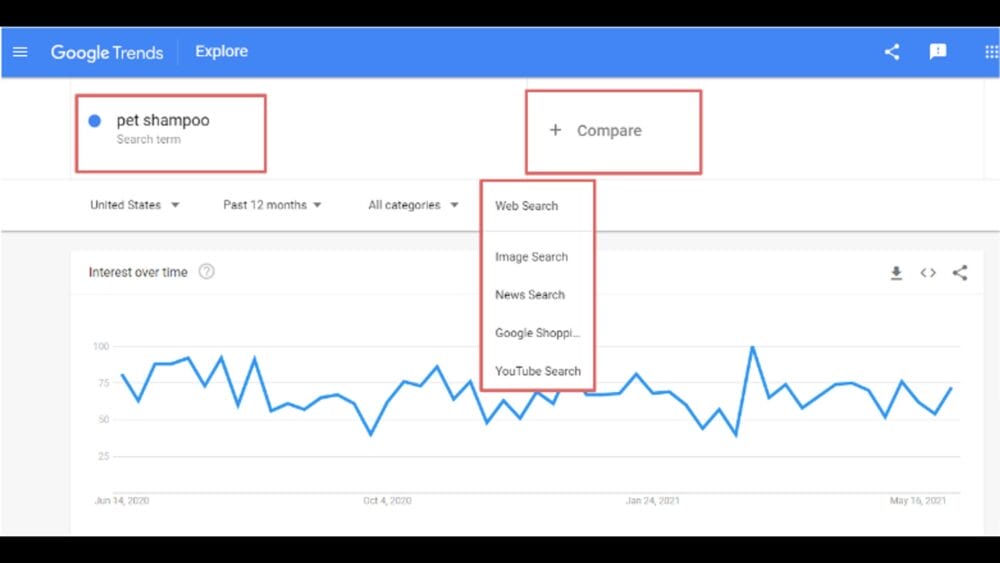Expand the United States region dropdown

[135, 205]
